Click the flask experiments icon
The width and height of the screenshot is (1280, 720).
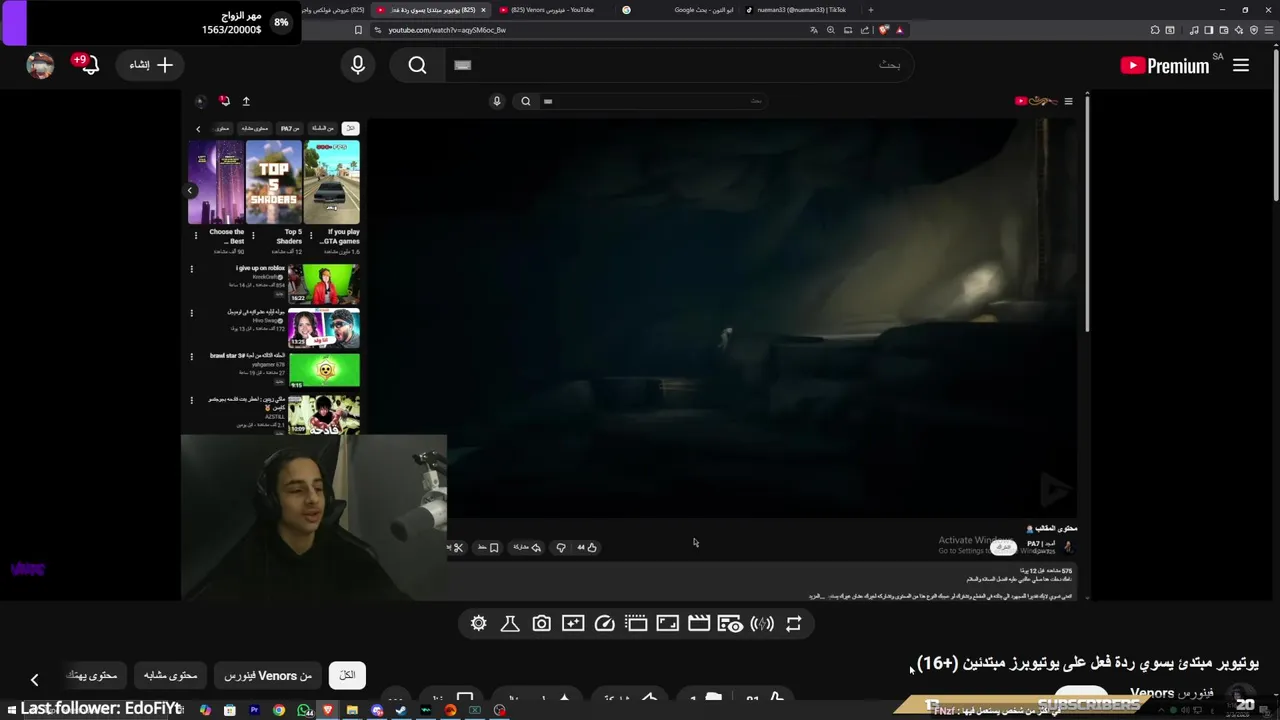coord(510,624)
